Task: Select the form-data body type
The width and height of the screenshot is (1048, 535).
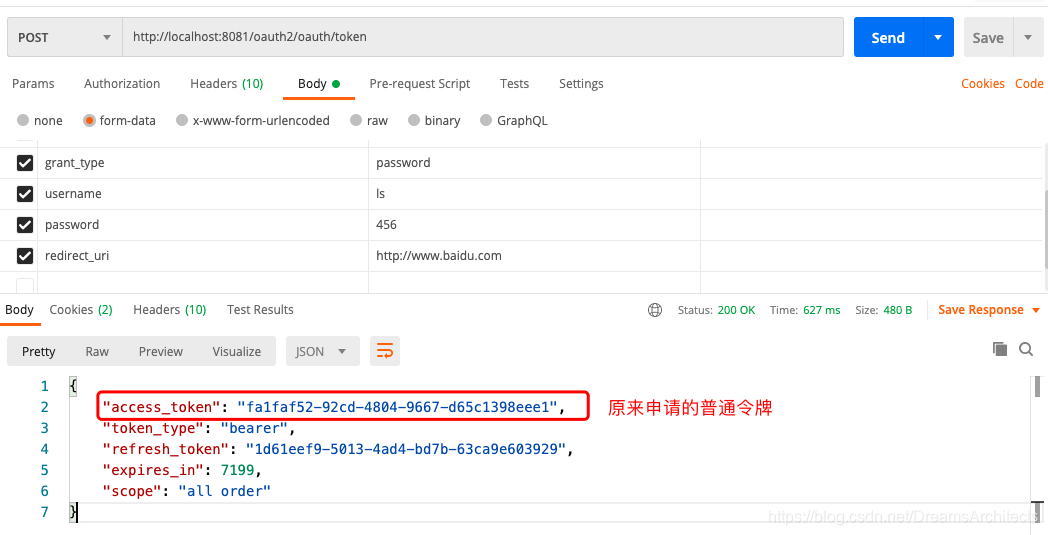Action: pos(120,120)
